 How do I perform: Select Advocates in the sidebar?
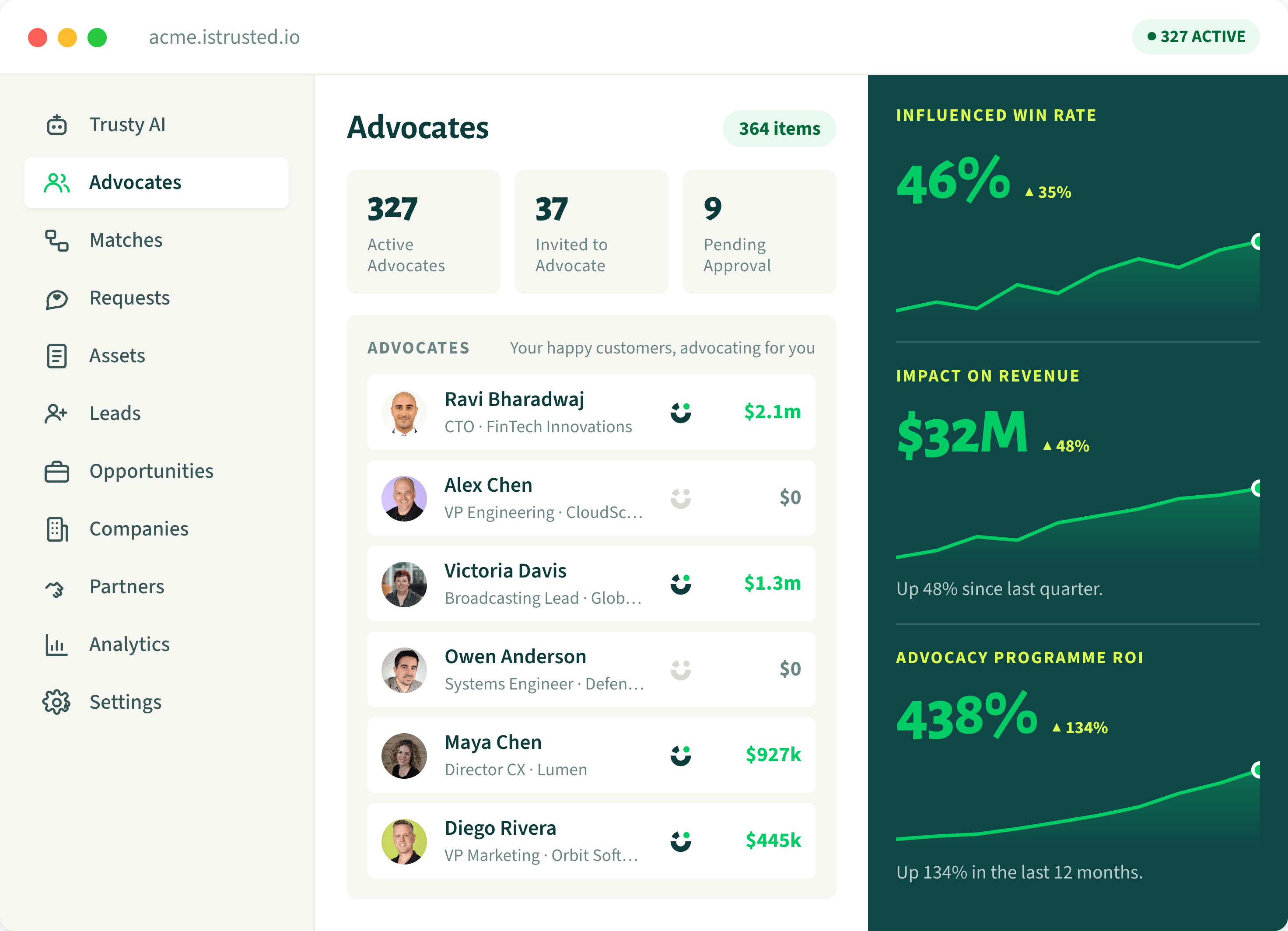pyautogui.click(x=157, y=183)
